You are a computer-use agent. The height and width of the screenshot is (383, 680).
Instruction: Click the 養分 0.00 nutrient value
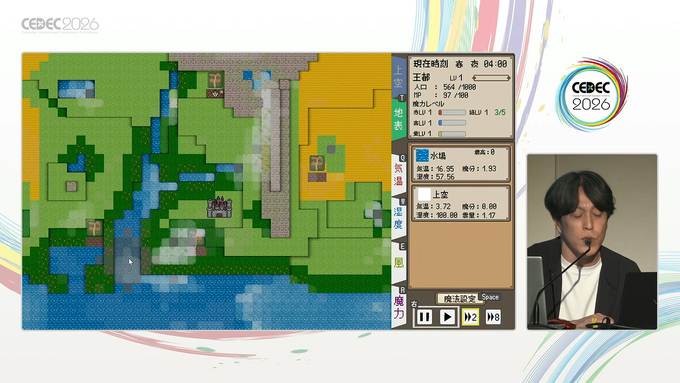[x=489, y=207]
